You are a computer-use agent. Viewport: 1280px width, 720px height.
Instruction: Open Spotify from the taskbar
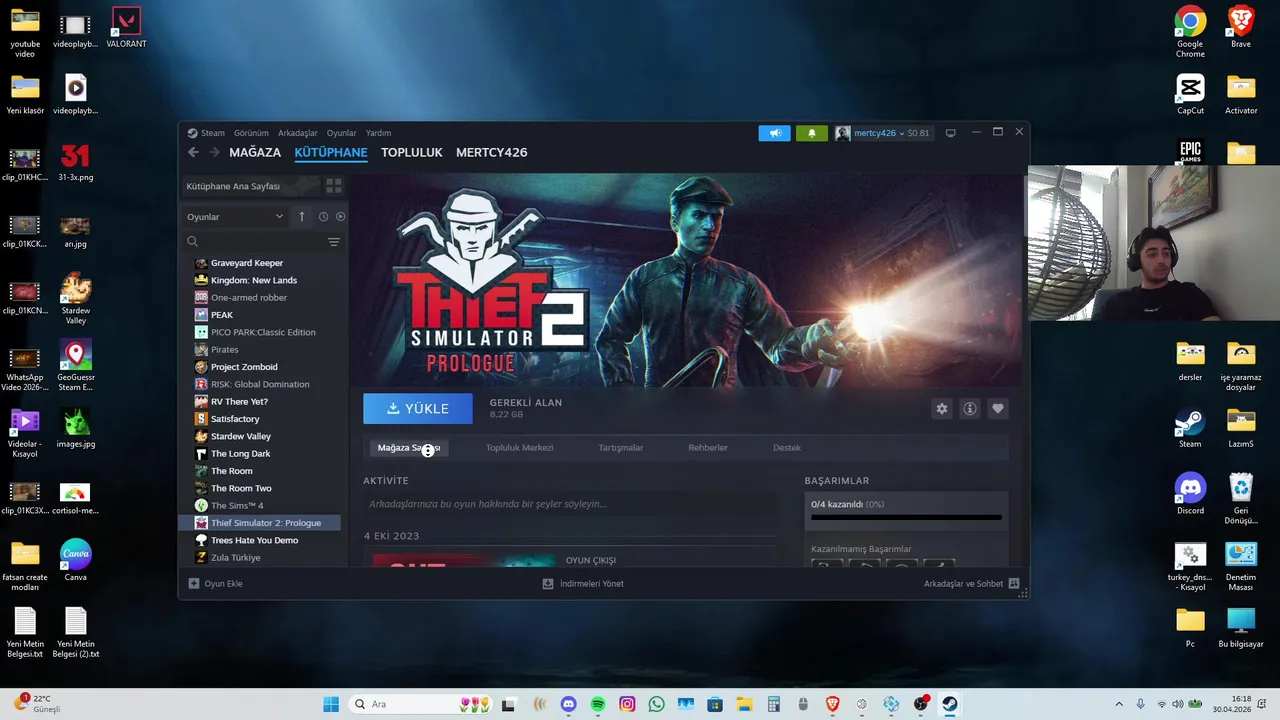pyautogui.click(x=598, y=704)
